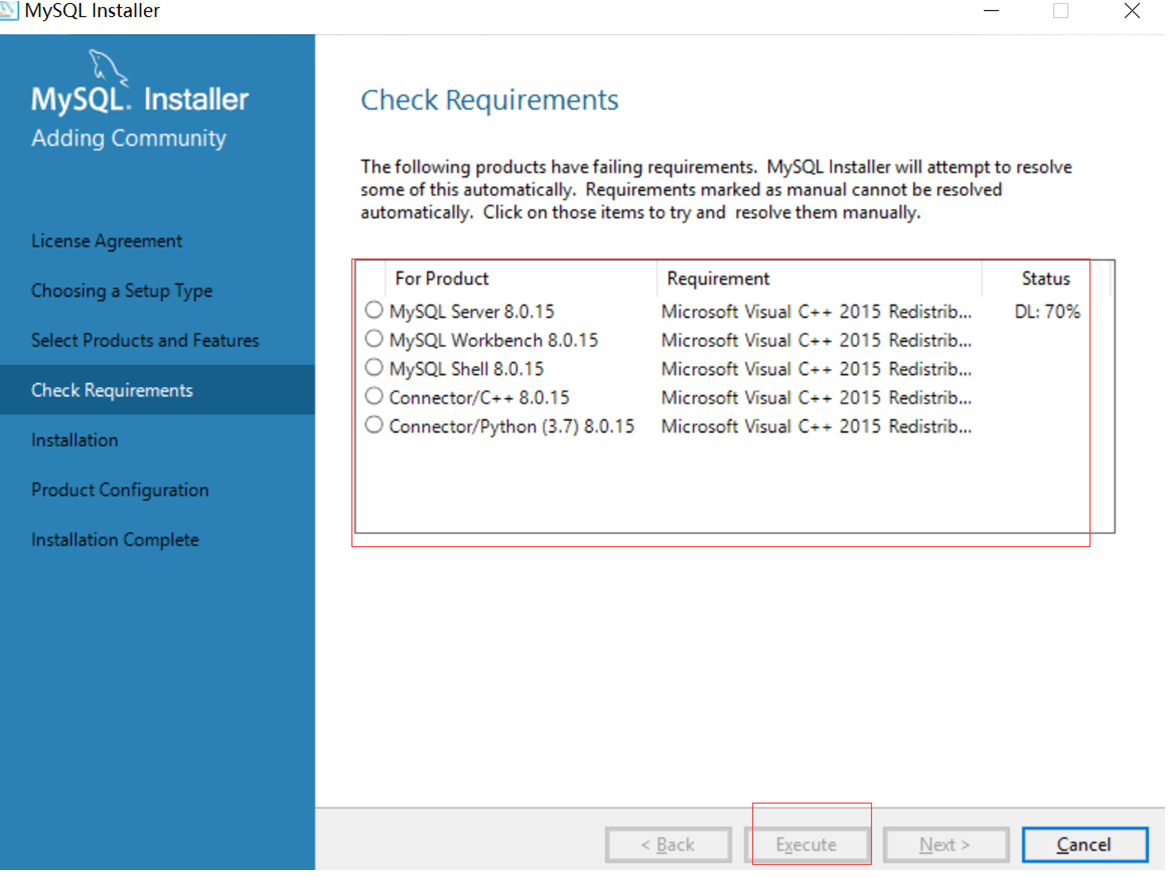Image resolution: width=1174 pixels, height=878 pixels.
Task: Click the requirement text for MySQL Server row
Action: click(816, 311)
